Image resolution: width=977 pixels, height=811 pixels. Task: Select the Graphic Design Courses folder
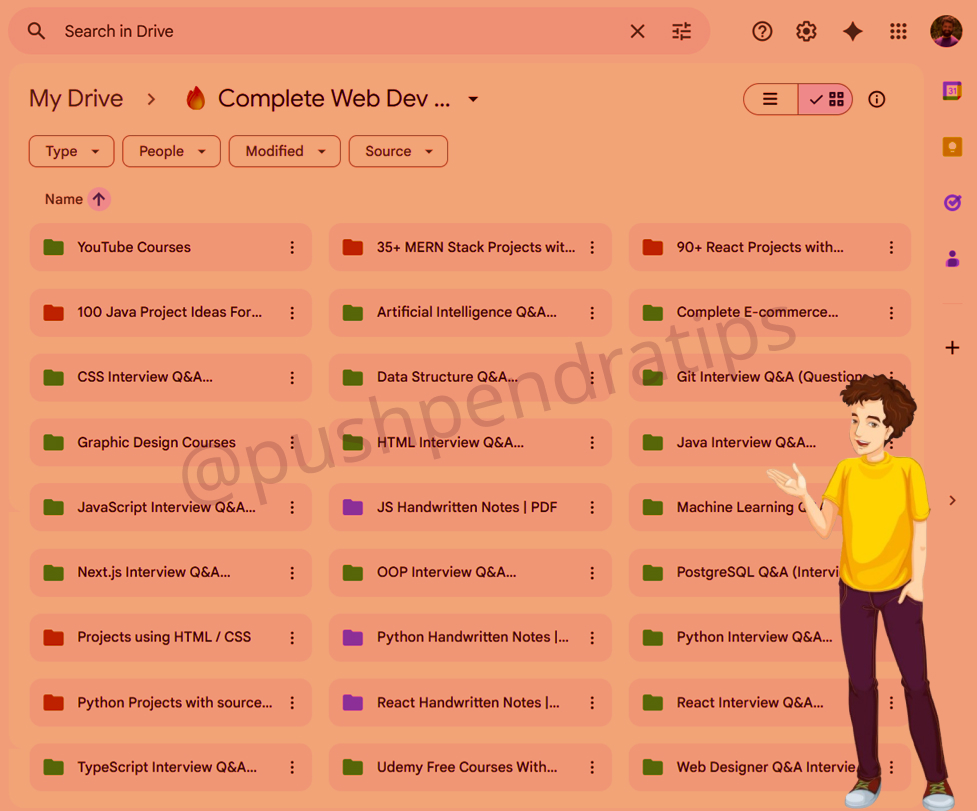coord(170,442)
